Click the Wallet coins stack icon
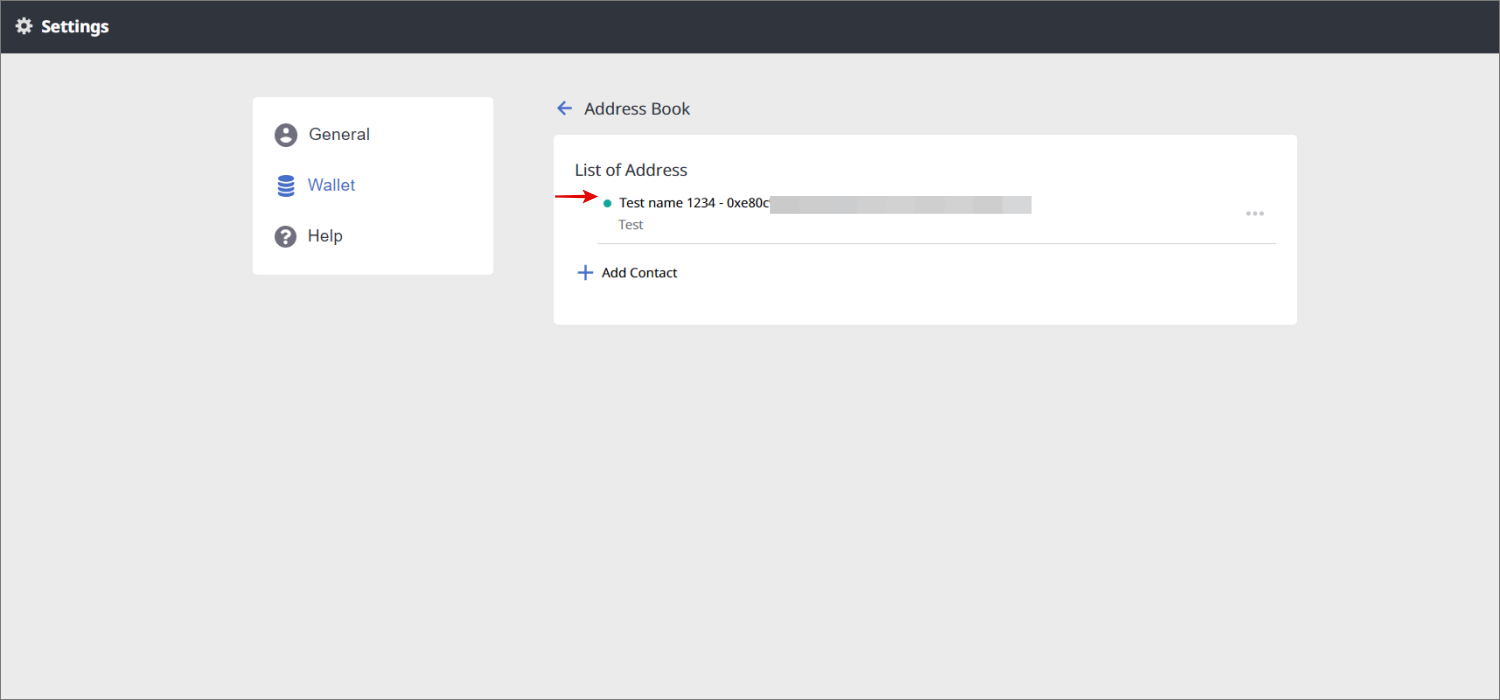 coord(286,186)
